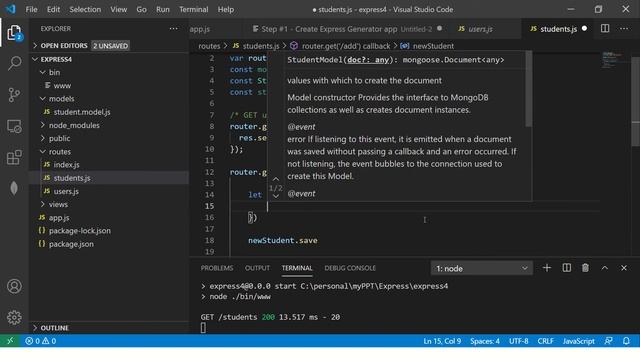Show next signature in parameter hint
Viewport: 640px width, 360px height.
276,196
